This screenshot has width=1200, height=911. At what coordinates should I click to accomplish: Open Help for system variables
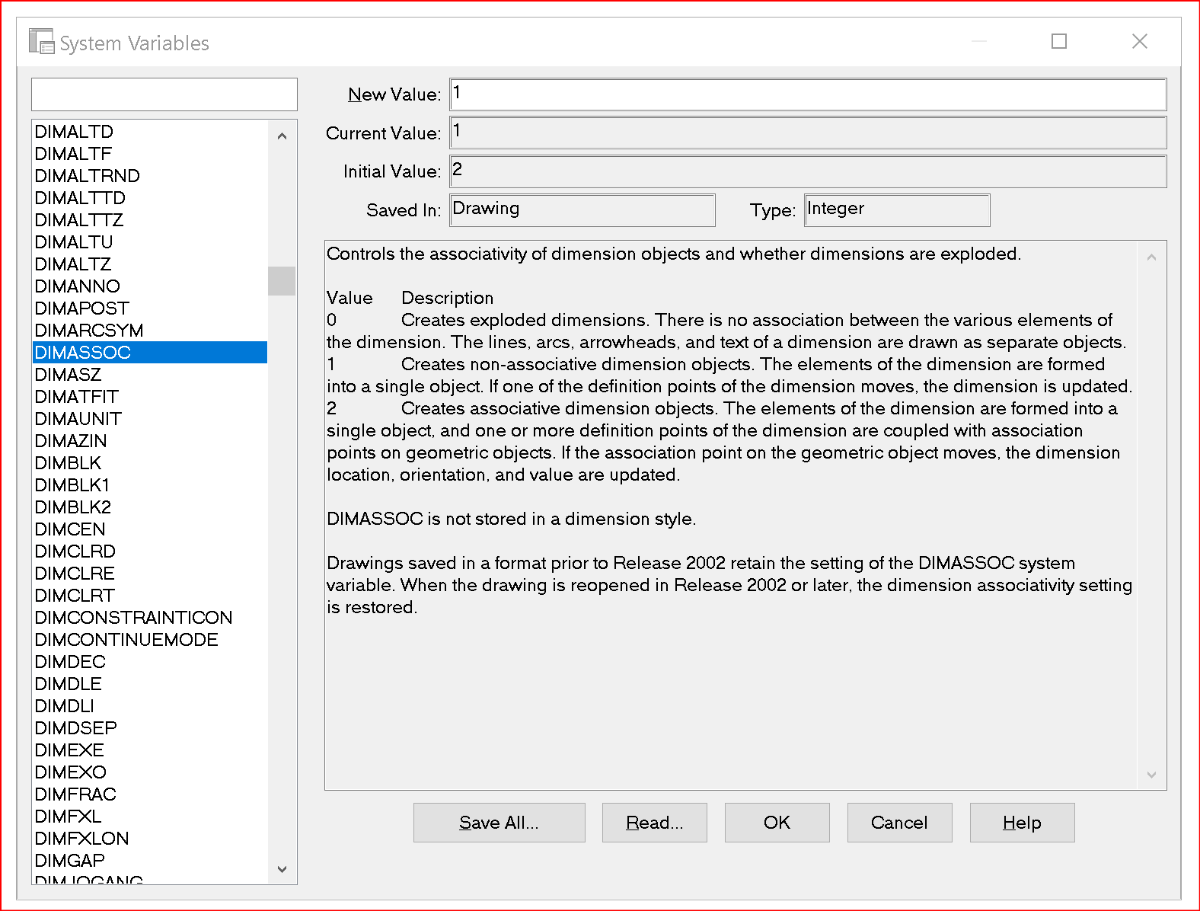click(x=1022, y=823)
